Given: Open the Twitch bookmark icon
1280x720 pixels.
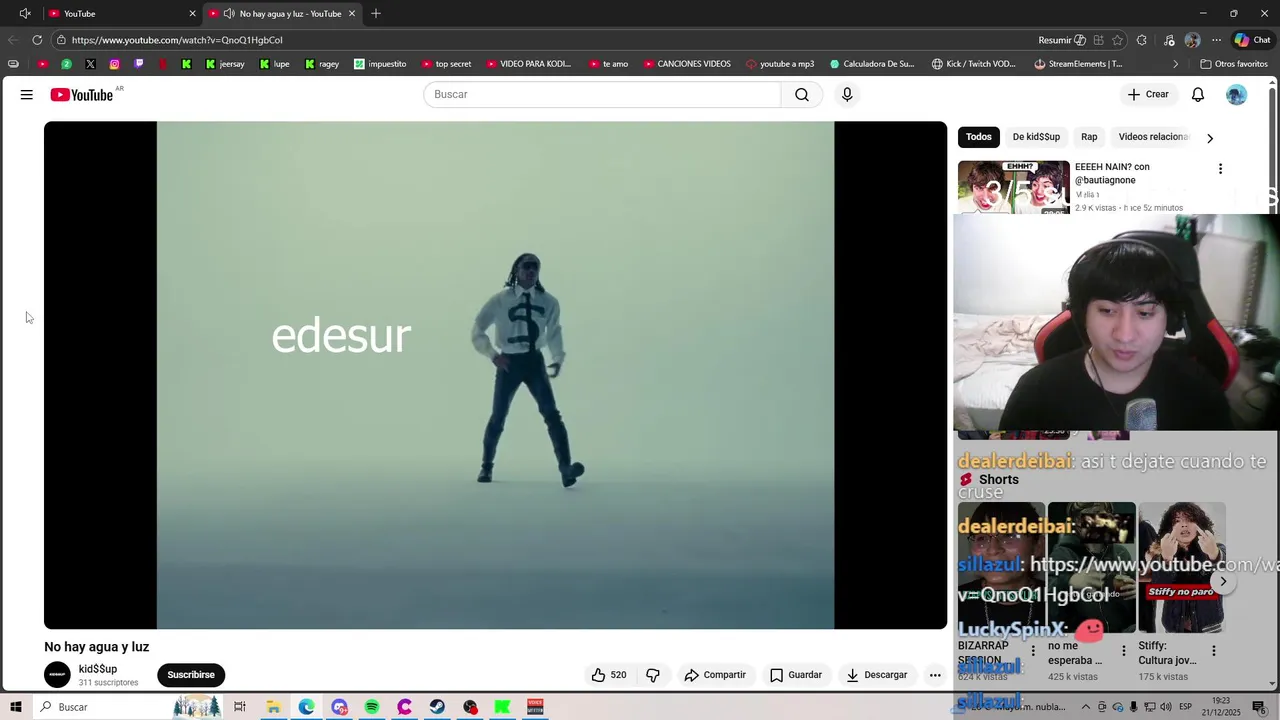Looking at the screenshot, I should click(x=138, y=64).
